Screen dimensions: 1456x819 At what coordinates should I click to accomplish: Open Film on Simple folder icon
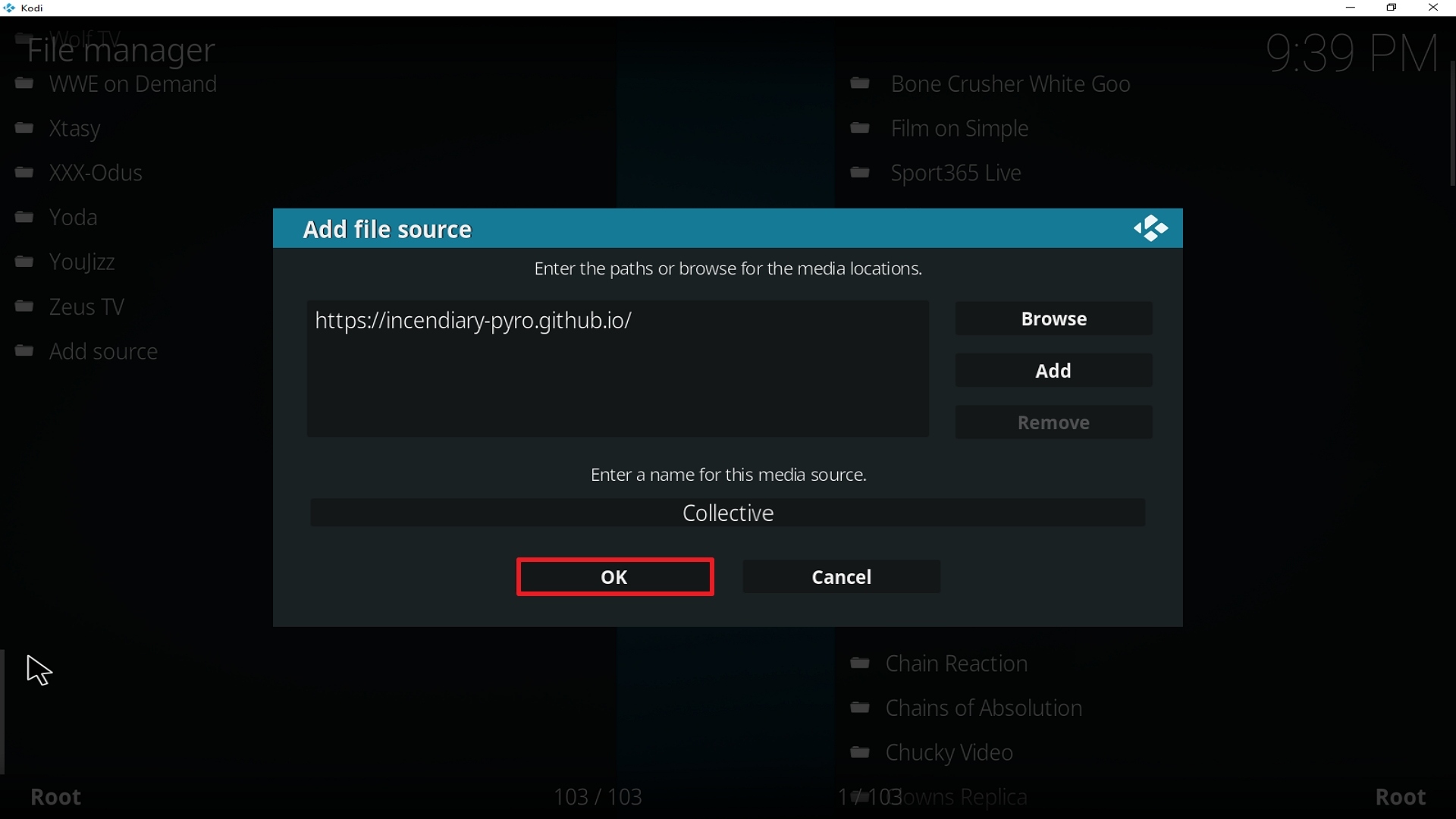(860, 128)
